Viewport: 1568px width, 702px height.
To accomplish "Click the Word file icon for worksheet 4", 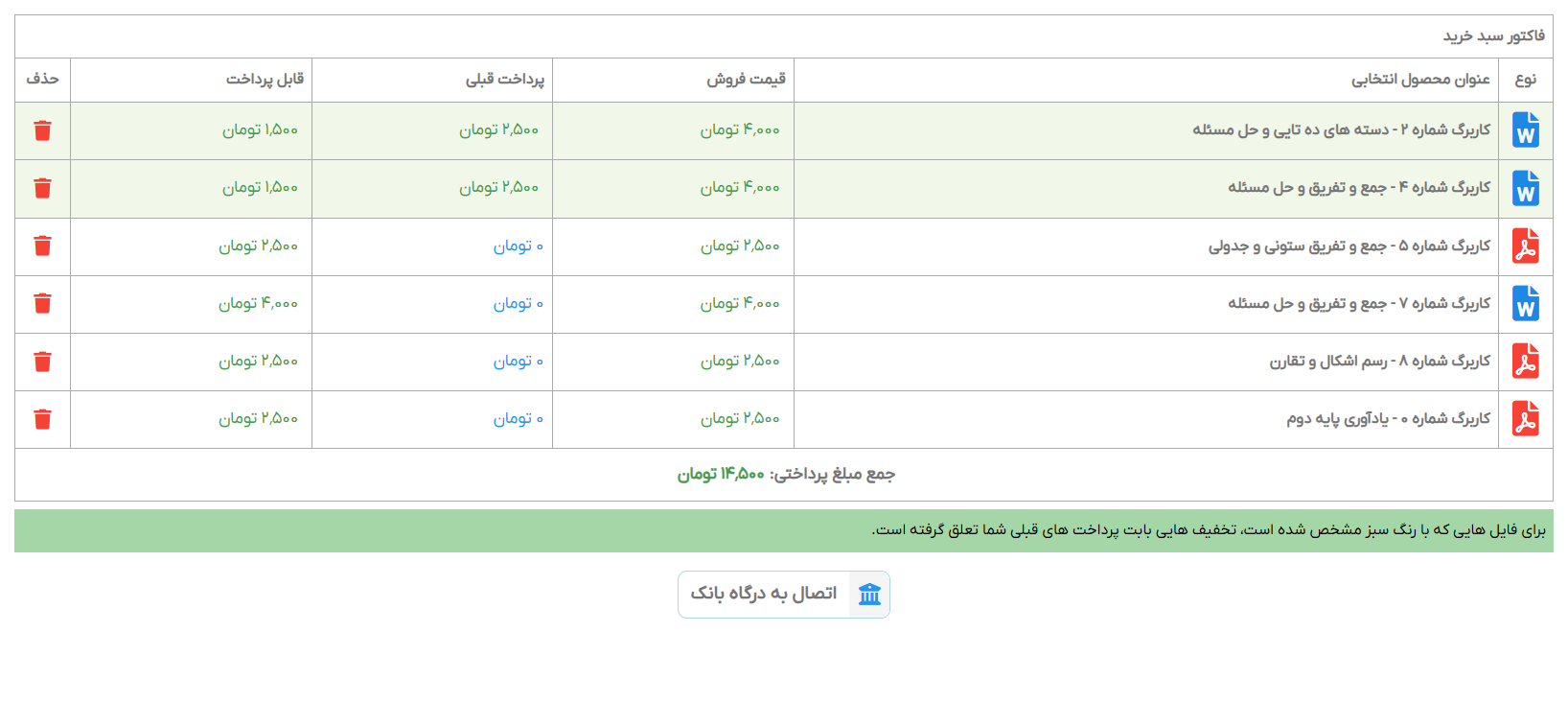I will [x=1525, y=188].
